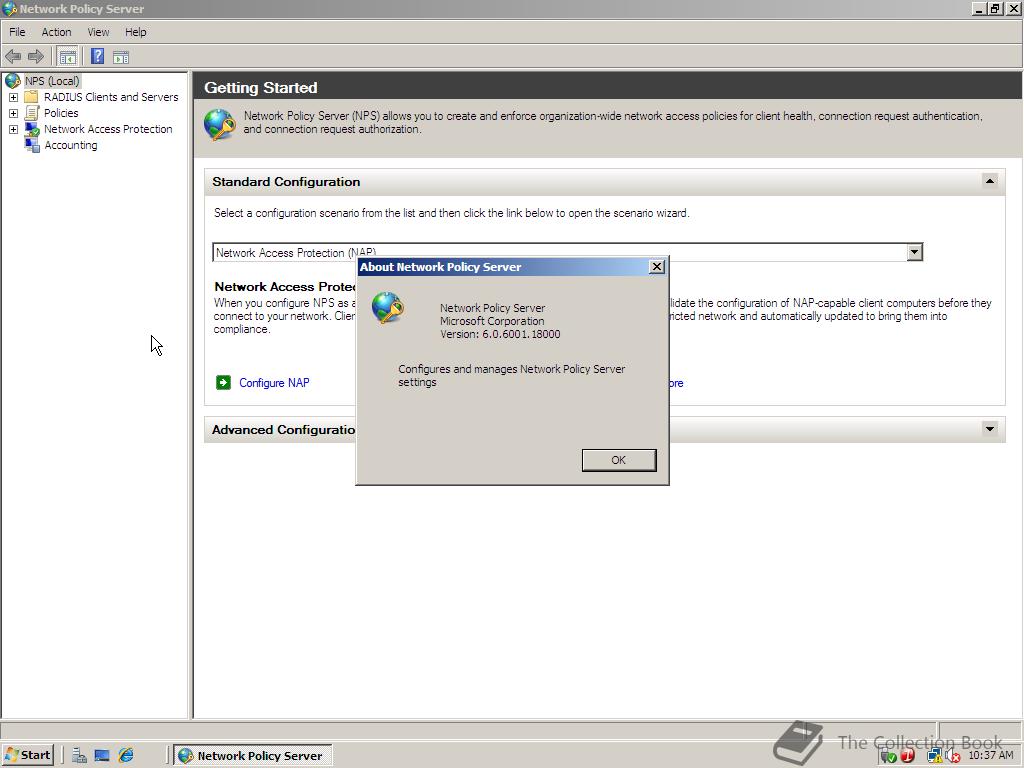Screen dimensions: 1024x768
Task: Click the taskbar clock 10:37 AM
Action: 991,756
